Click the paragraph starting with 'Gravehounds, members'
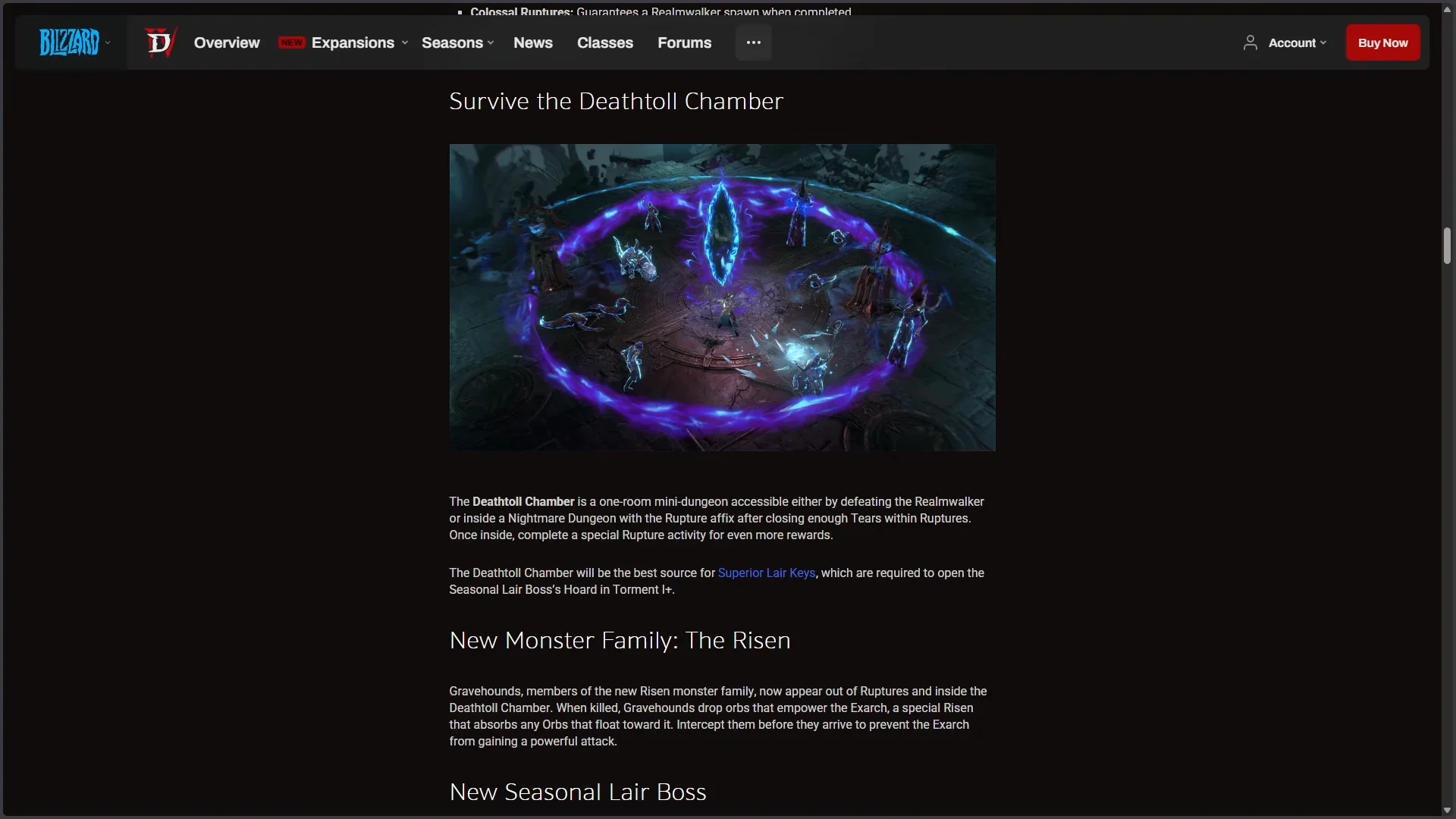Image resolution: width=1456 pixels, height=819 pixels. [717, 716]
